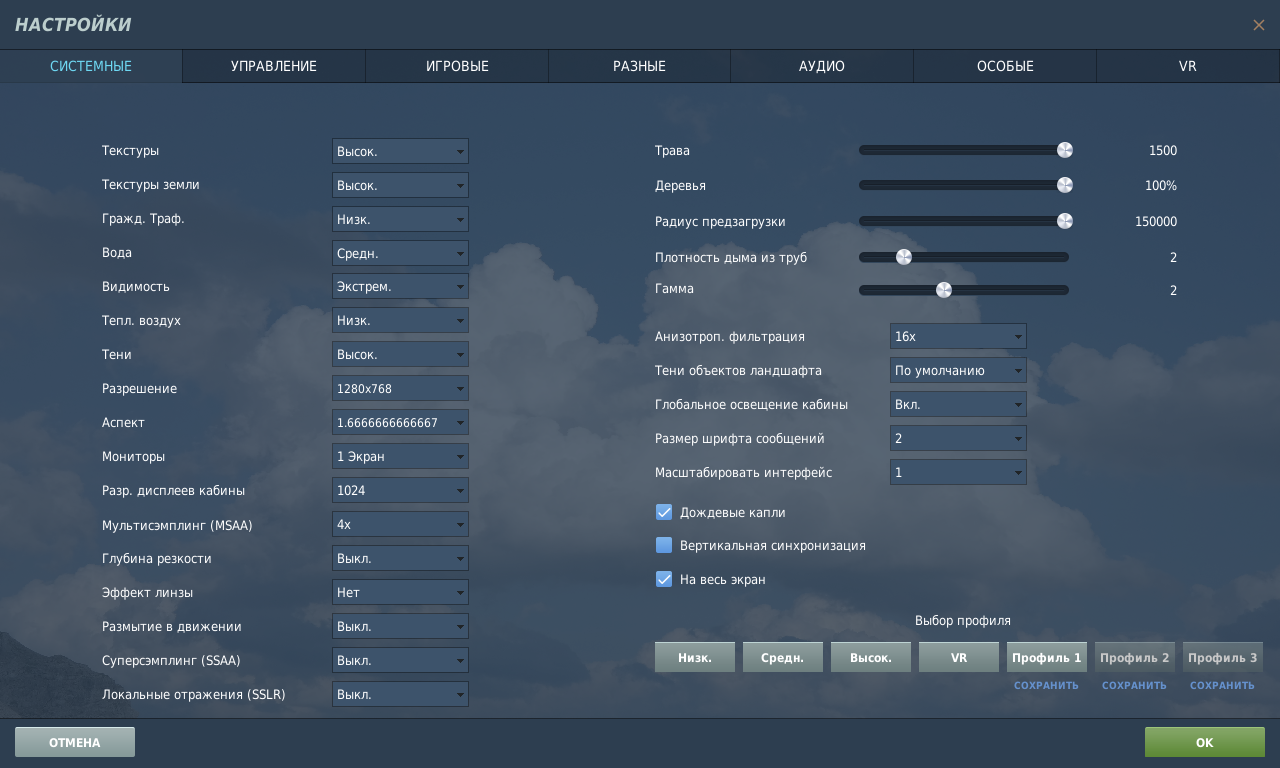
Task: Apply the Средн. preset profile
Action: point(783,657)
